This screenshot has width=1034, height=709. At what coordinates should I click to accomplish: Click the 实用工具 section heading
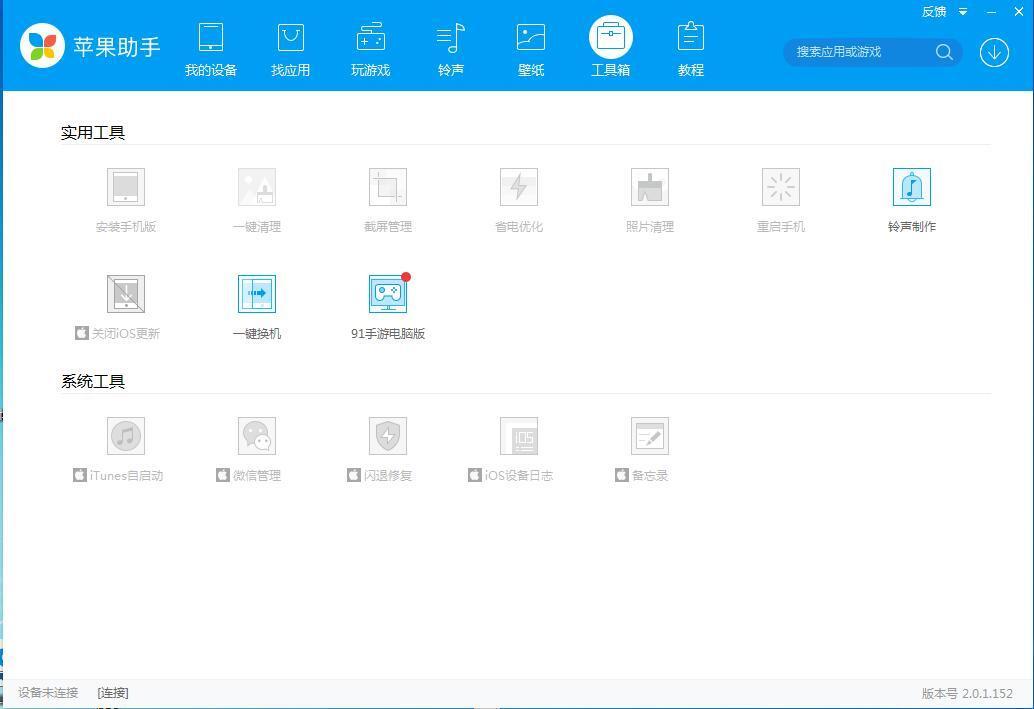pos(93,133)
